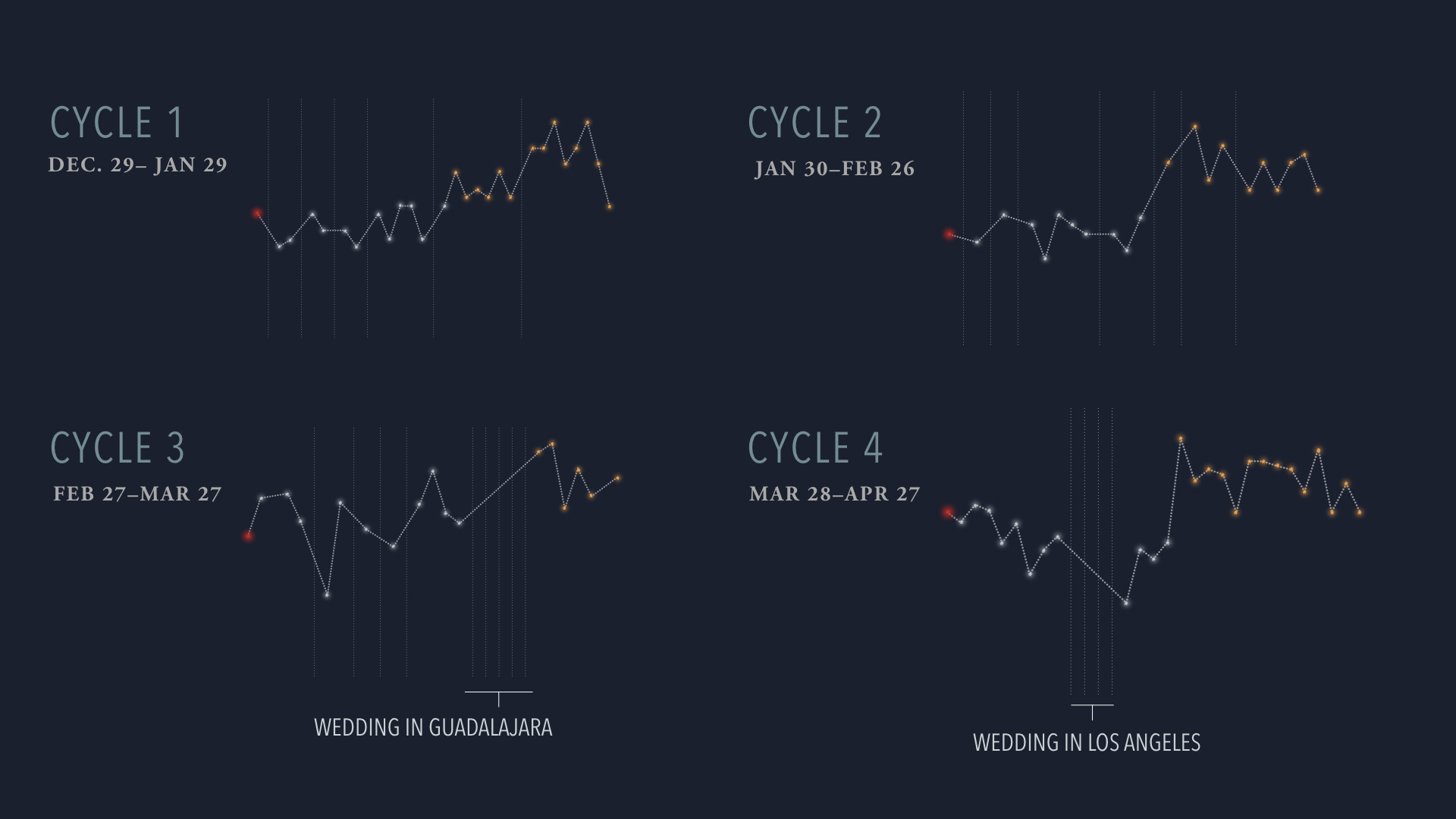The width and height of the screenshot is (1456, 819).
Task: Select the peak orange marker in Cycle 4
Action: point(1181,438)
